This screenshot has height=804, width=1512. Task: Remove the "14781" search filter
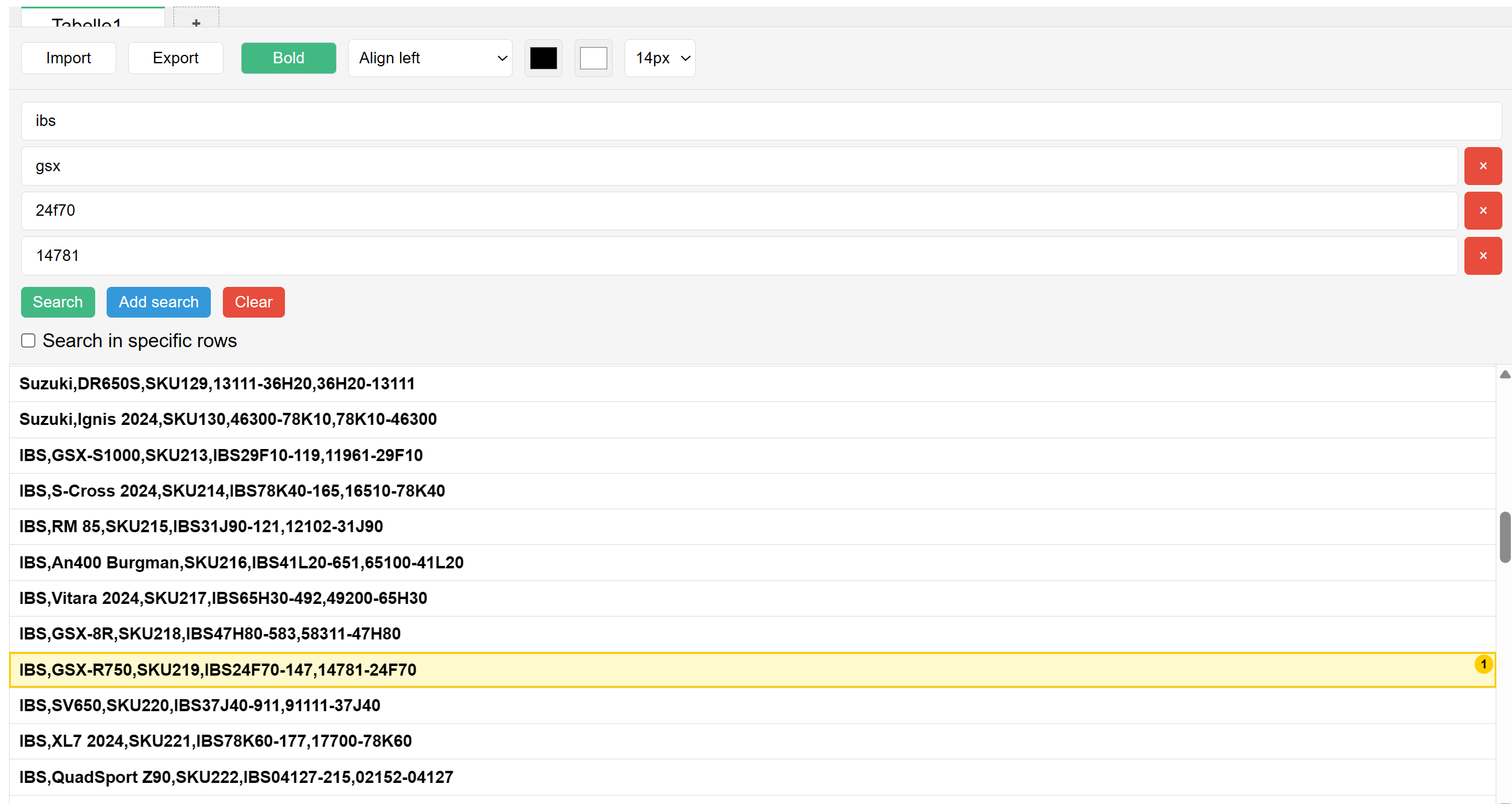pyautogui.click(x=1482, y=256)
